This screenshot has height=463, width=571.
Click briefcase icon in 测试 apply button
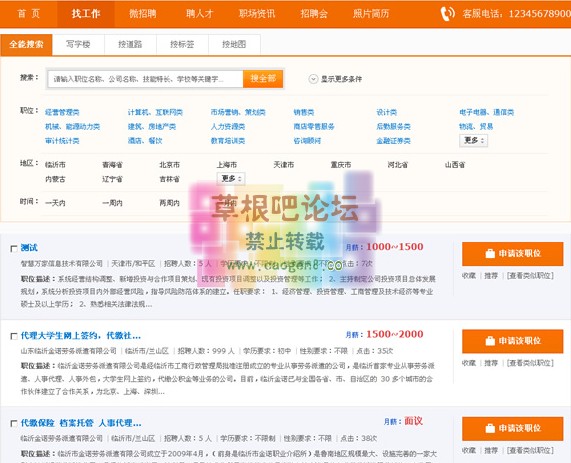pyautogui.click(x=490, y=254)
